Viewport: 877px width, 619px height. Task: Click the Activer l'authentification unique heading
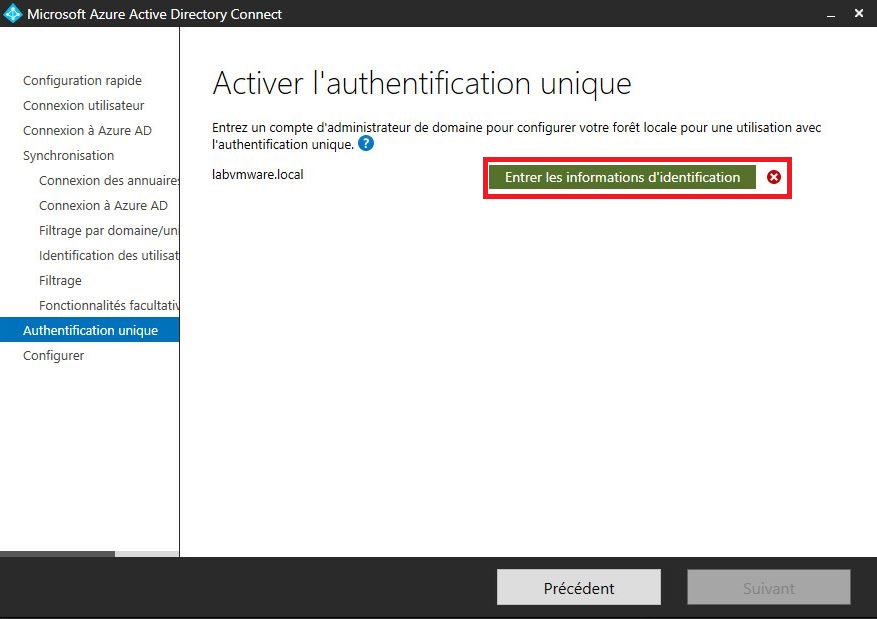pyautogui.click(x=422, y=84)
